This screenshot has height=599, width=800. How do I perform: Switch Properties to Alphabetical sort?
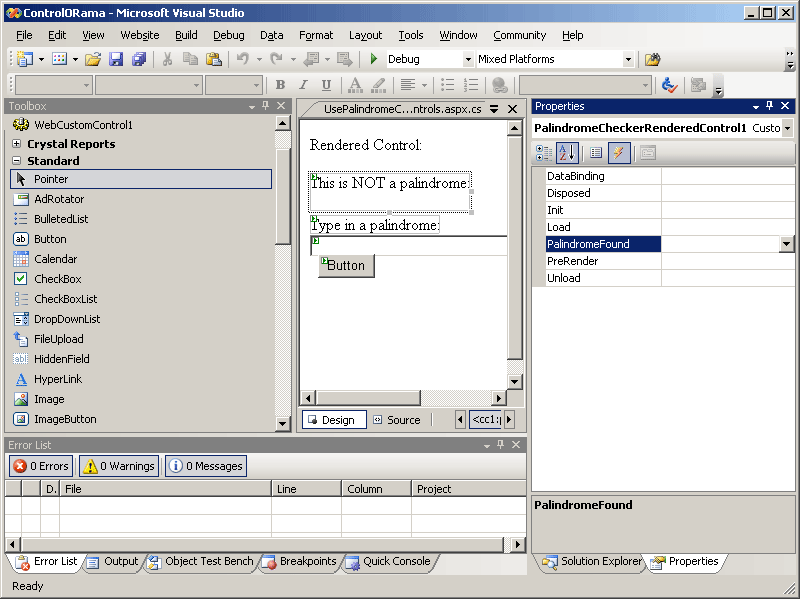(567, 153)
